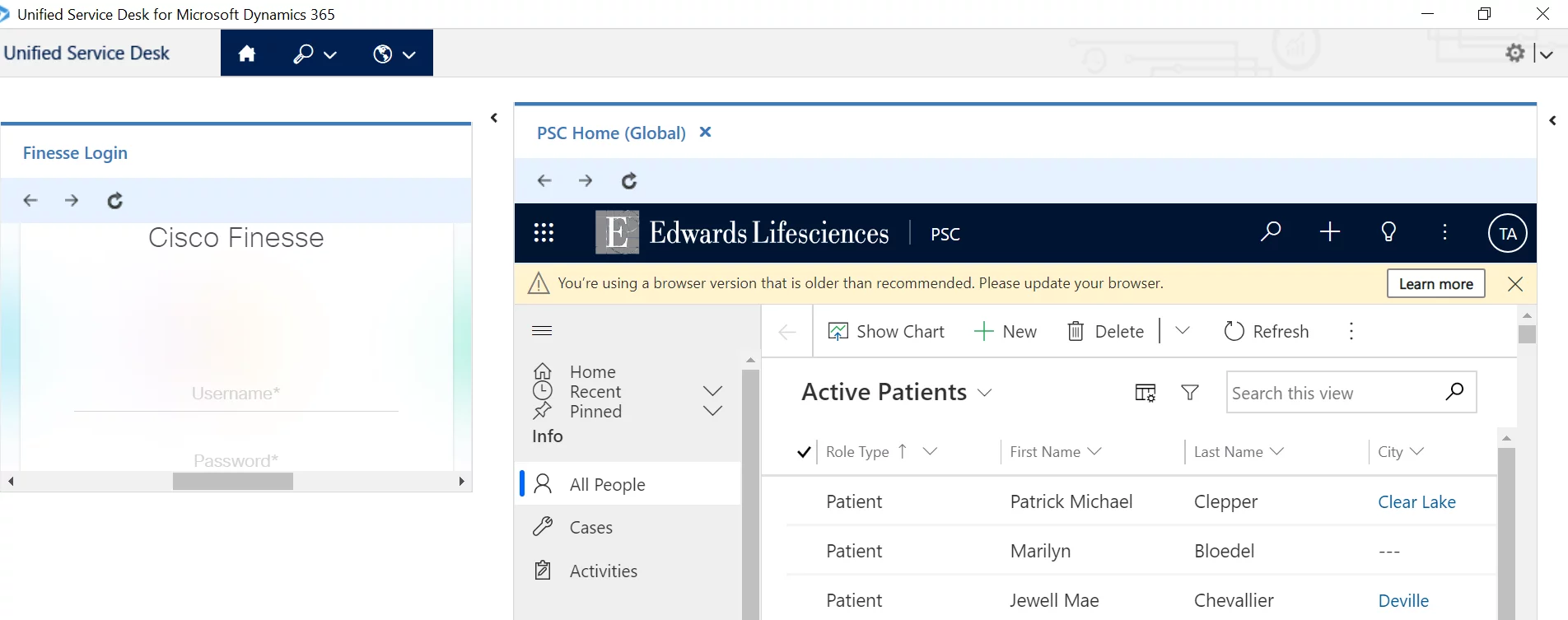Select the PSC Home (Global) tab
The image size is (1568, 620).
[x=611, y=133]
